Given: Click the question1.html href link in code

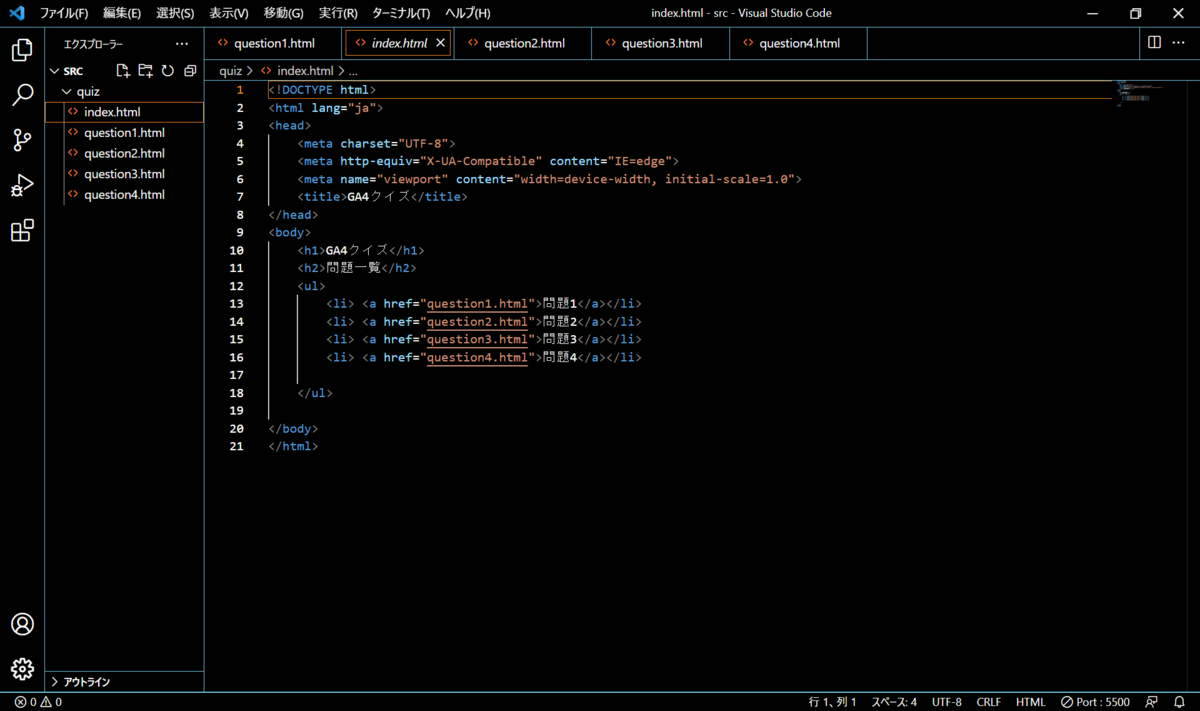Looking at the screenshot, I should tap(477, 304).
